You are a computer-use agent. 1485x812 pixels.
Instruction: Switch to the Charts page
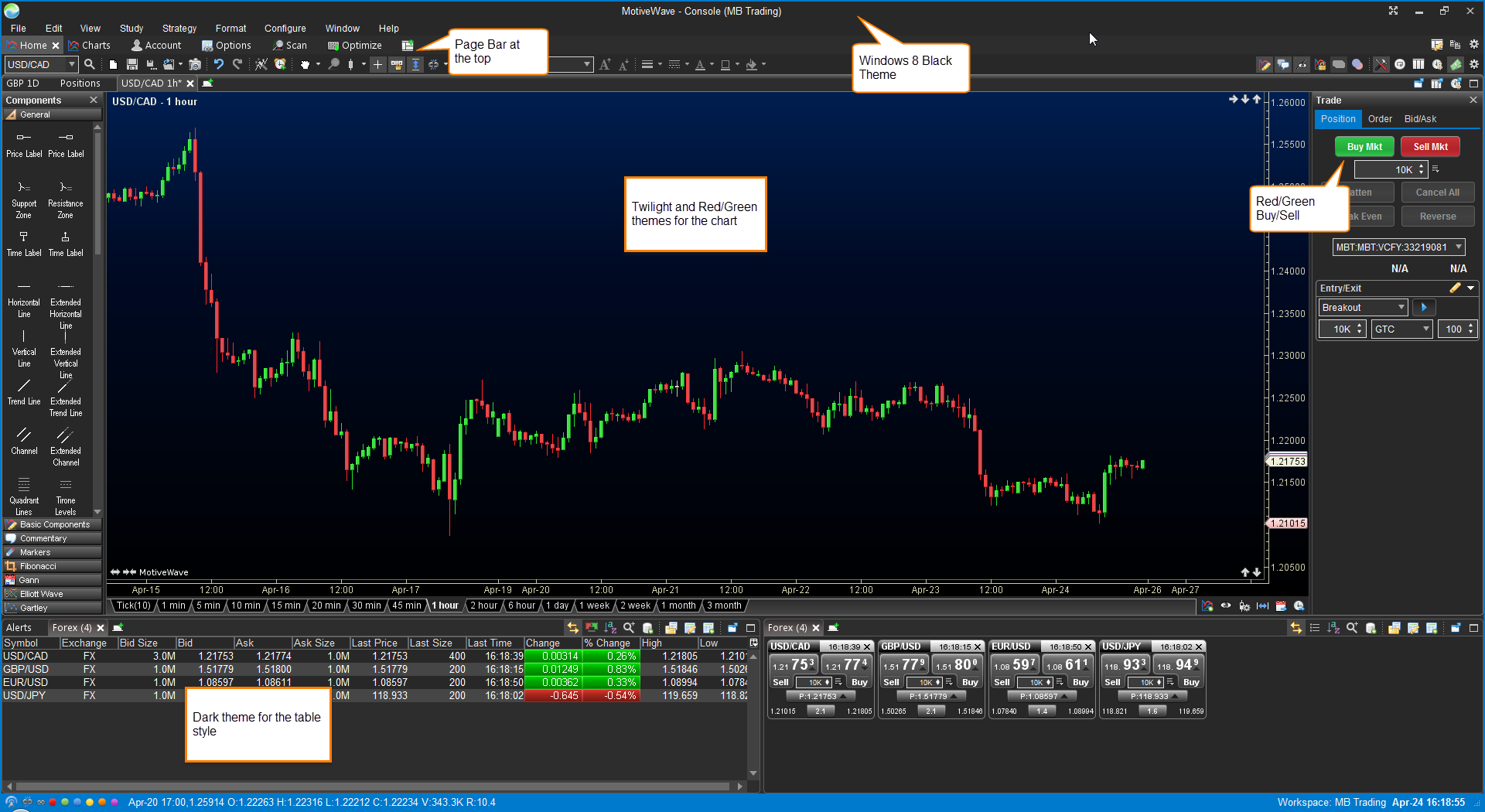89,46
